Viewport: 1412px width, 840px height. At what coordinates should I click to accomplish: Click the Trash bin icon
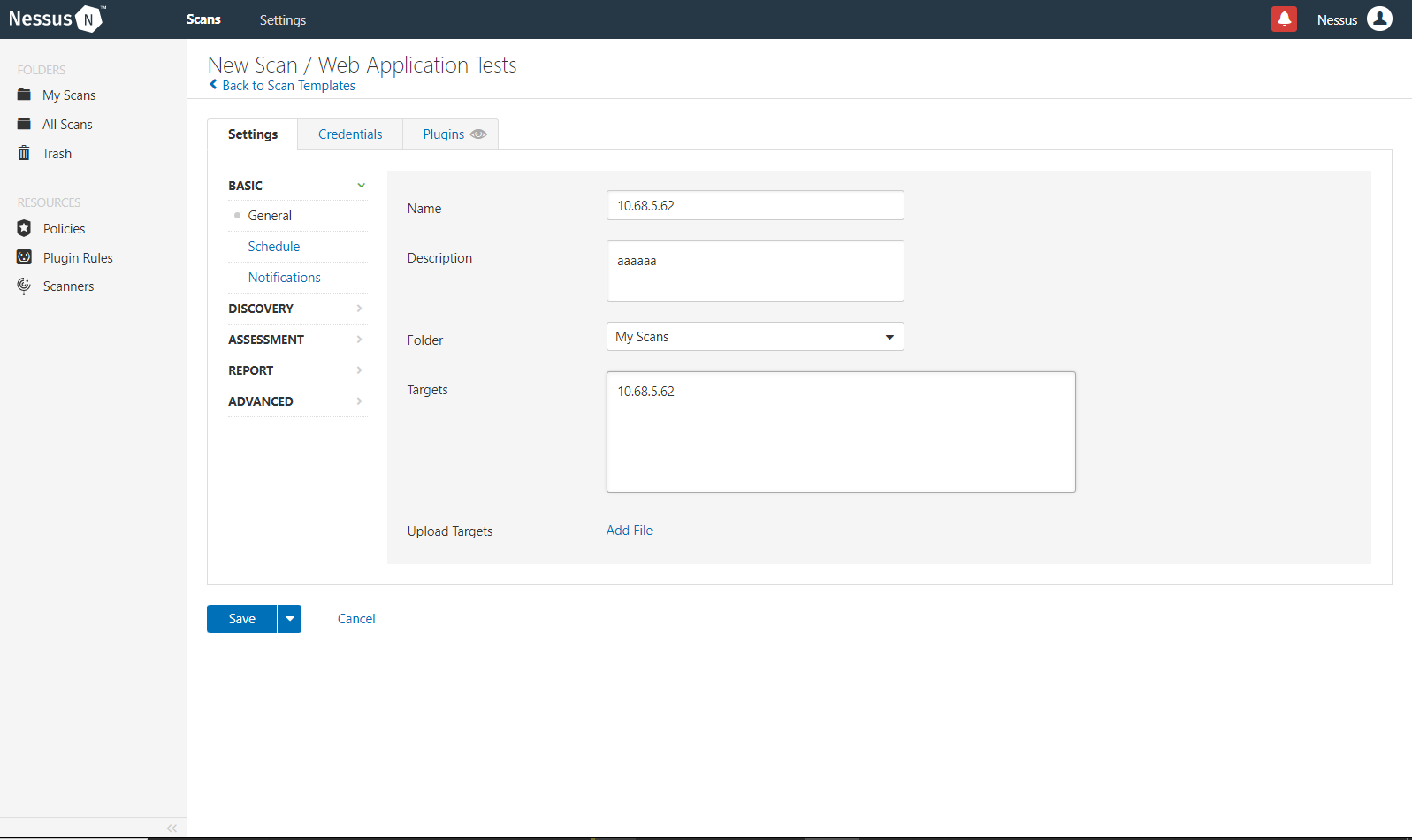pyautogui.click(x=24, y=153)
